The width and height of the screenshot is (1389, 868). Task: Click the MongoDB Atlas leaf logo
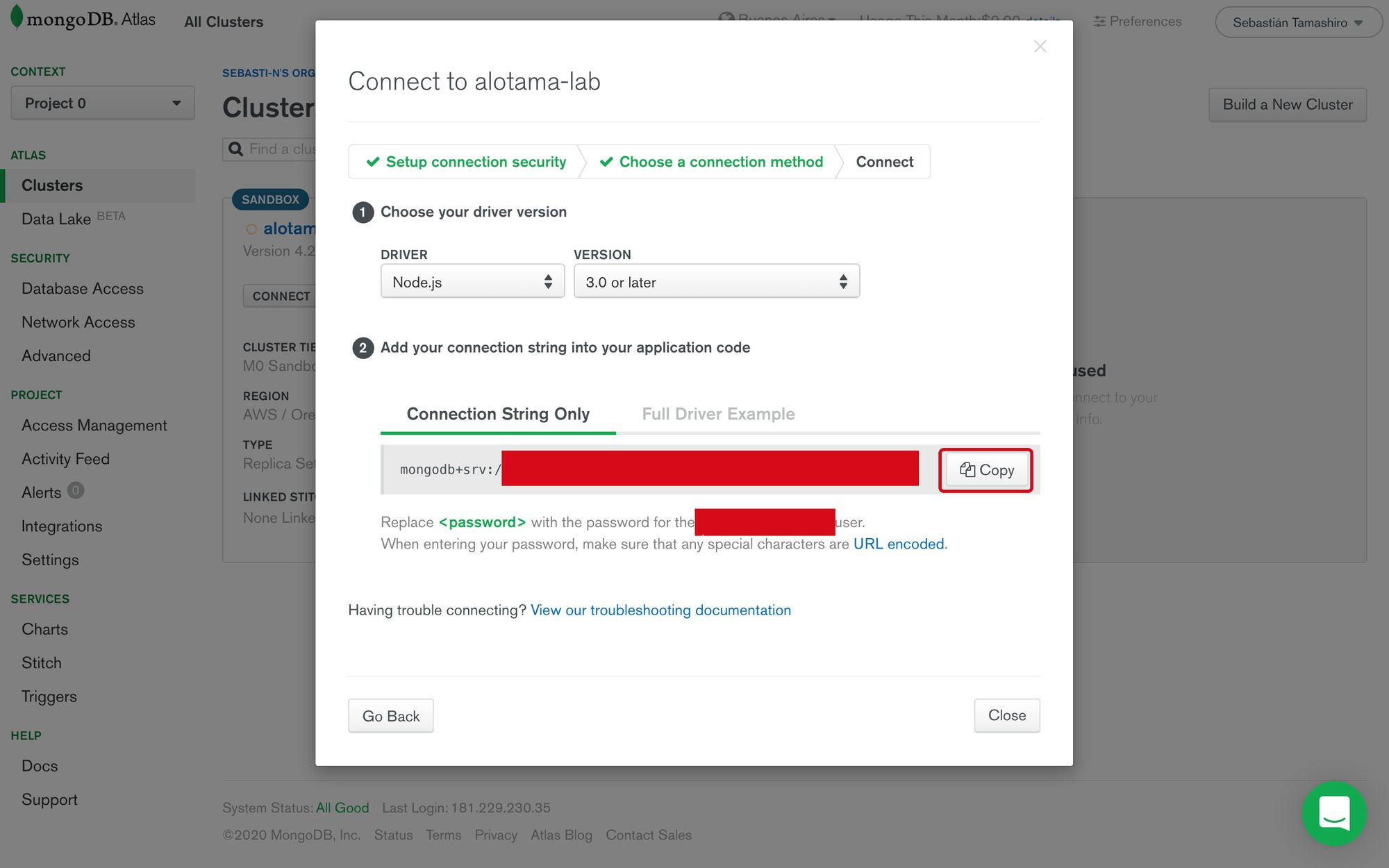[x=17, y=17]
